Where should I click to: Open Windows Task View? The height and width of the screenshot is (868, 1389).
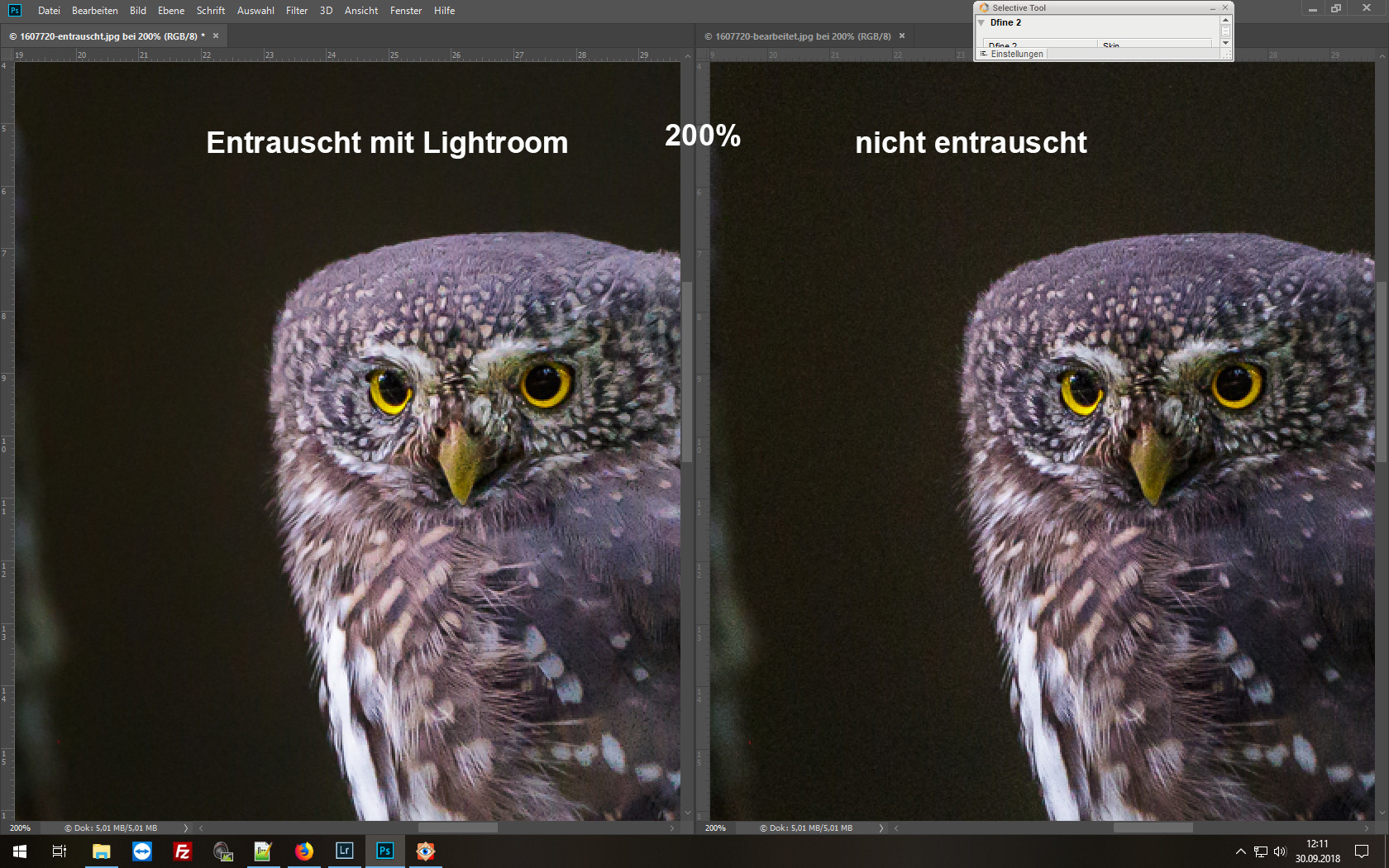pos(60,851)
